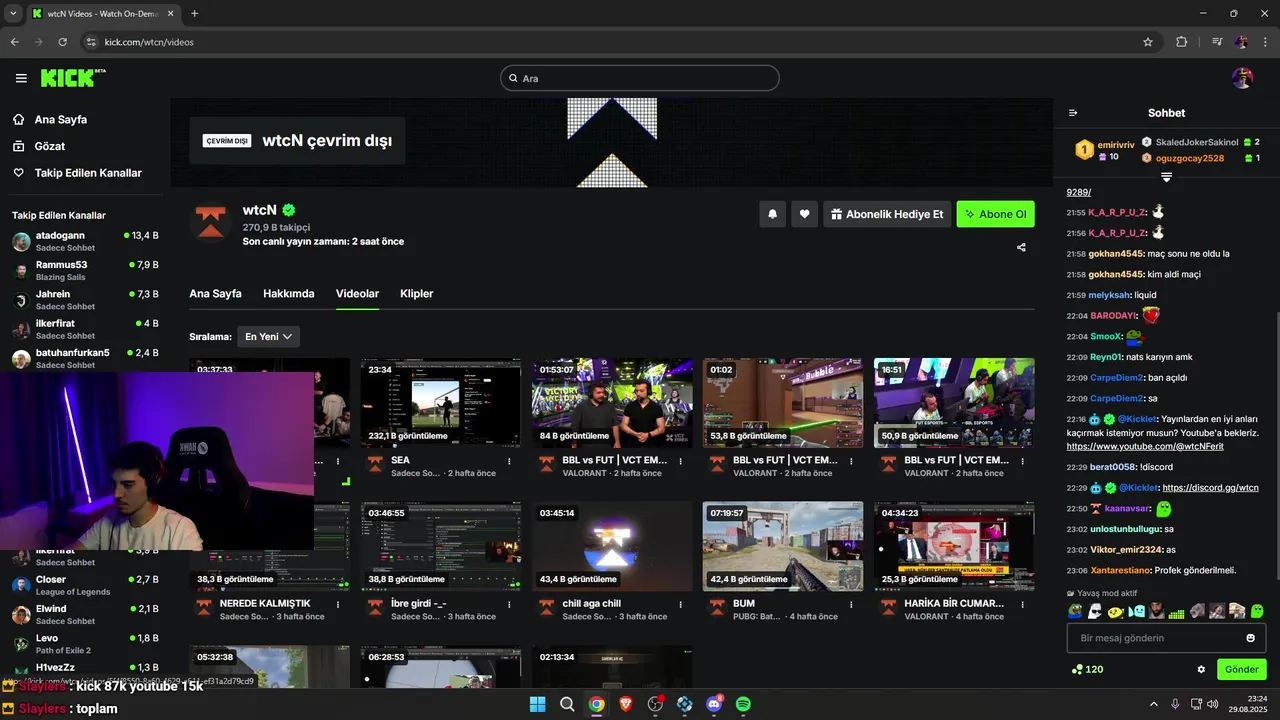Open Rammus53 followed channel

tap(85, 271)
